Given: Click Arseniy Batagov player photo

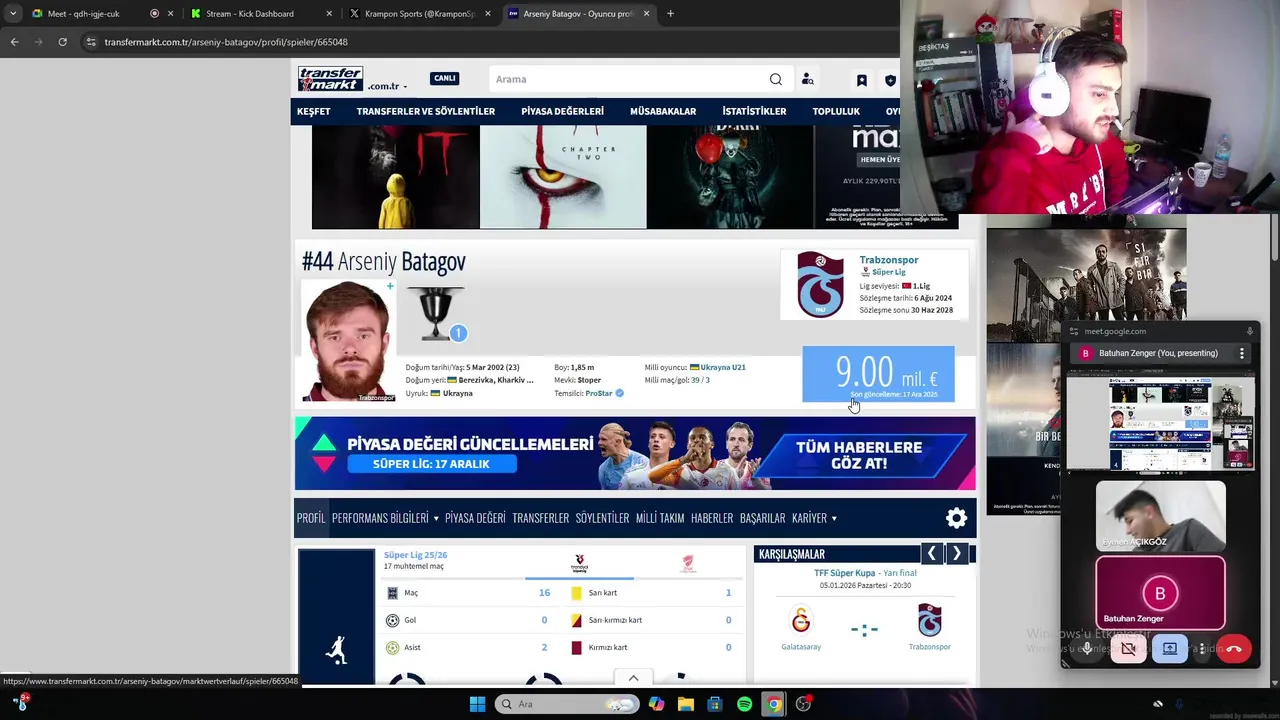Looking at the screenshot, I should (348, 341).
